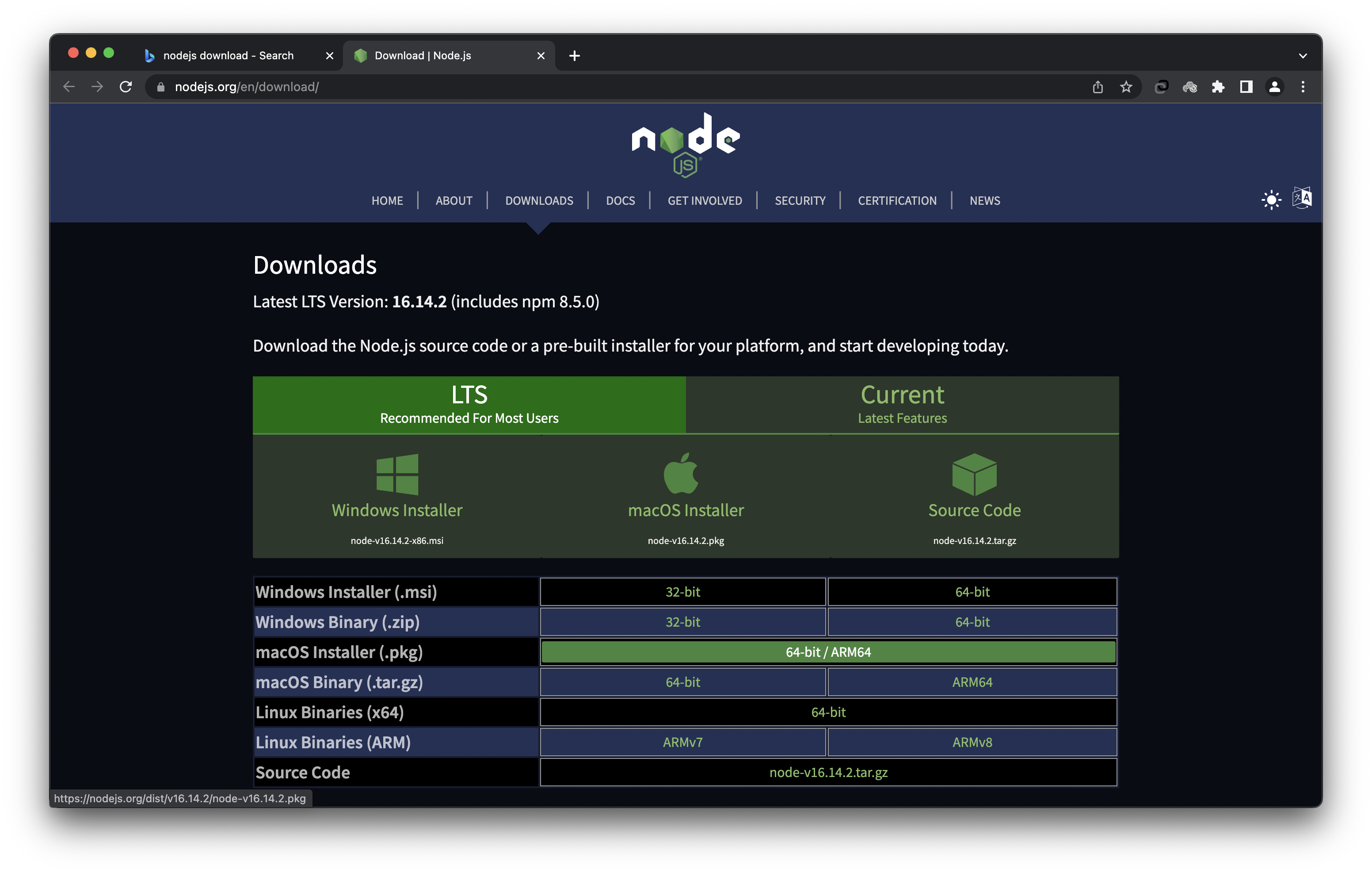The height and width of the screenshot is (873, 1372).
Task: Download Windows Binary (.zip) 32-bit
Action: [682, 622]
